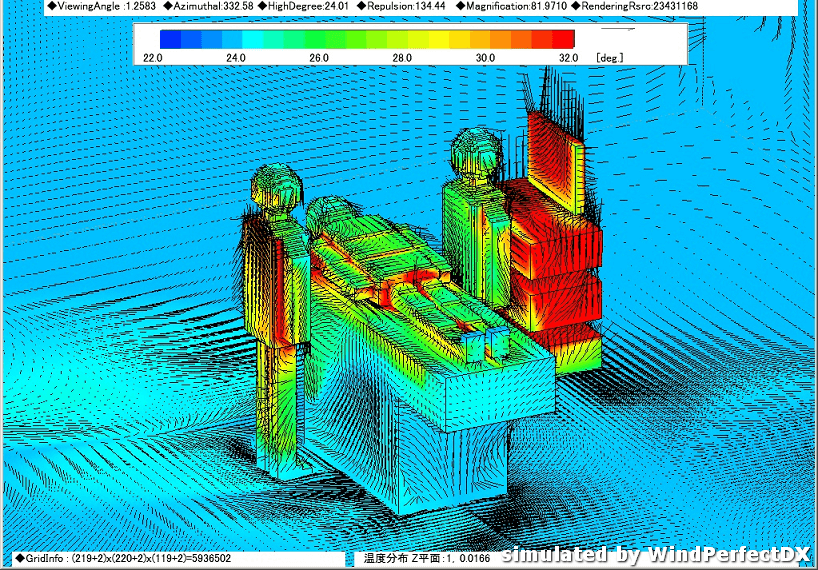
Task: Click the 22.0 label under the legend
Action: (x=153, y=58)
